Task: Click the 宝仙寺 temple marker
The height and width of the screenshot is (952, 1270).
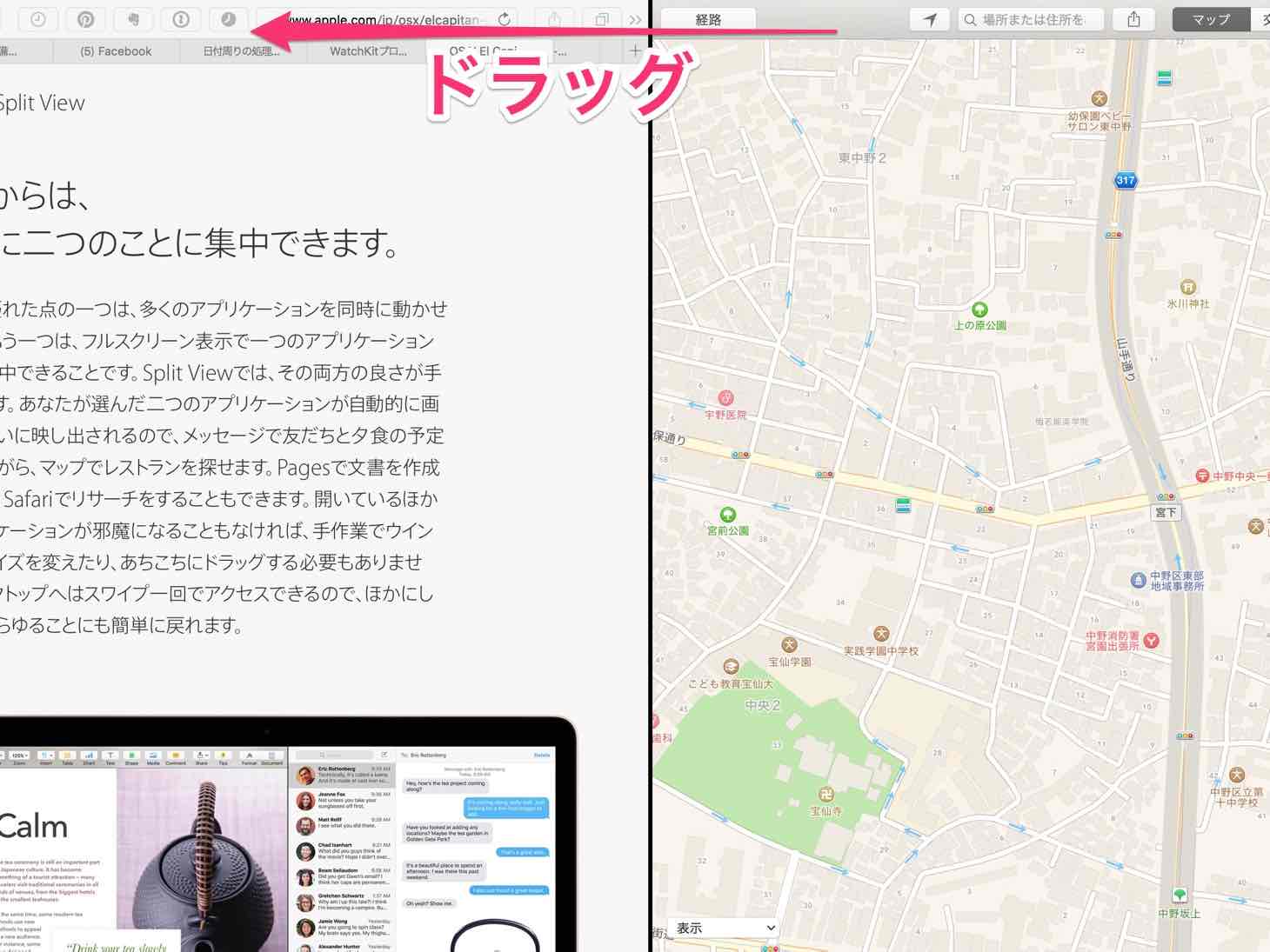Action: point(825,795)
